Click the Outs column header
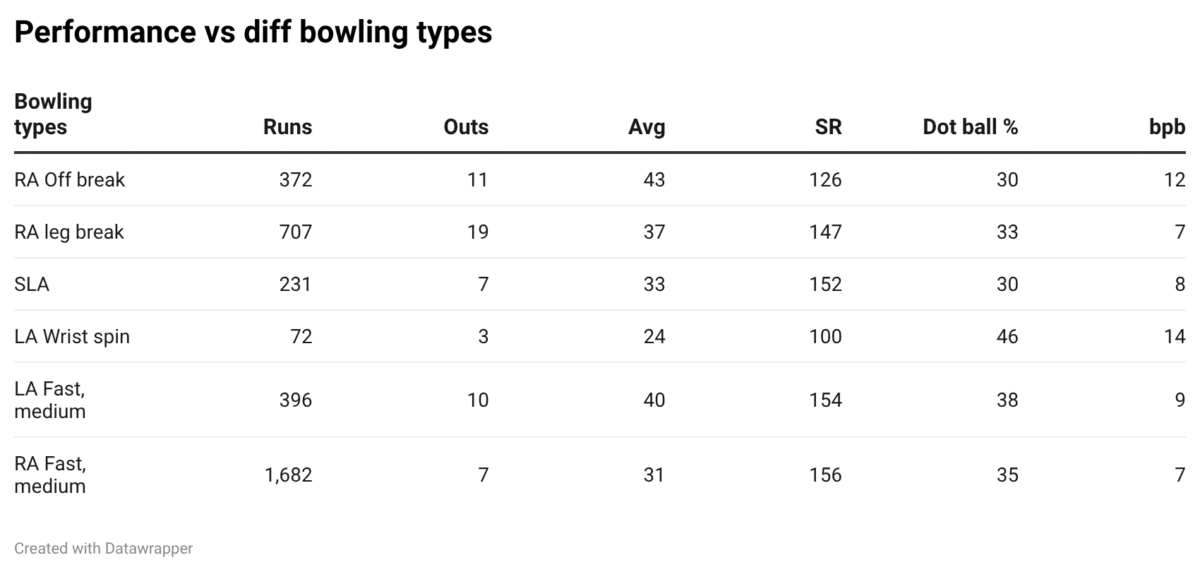 [465, 127]
